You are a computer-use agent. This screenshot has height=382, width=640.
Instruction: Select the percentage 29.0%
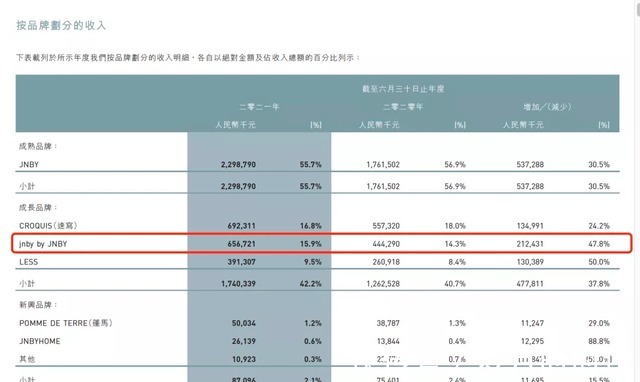click(x=599, y=323)
